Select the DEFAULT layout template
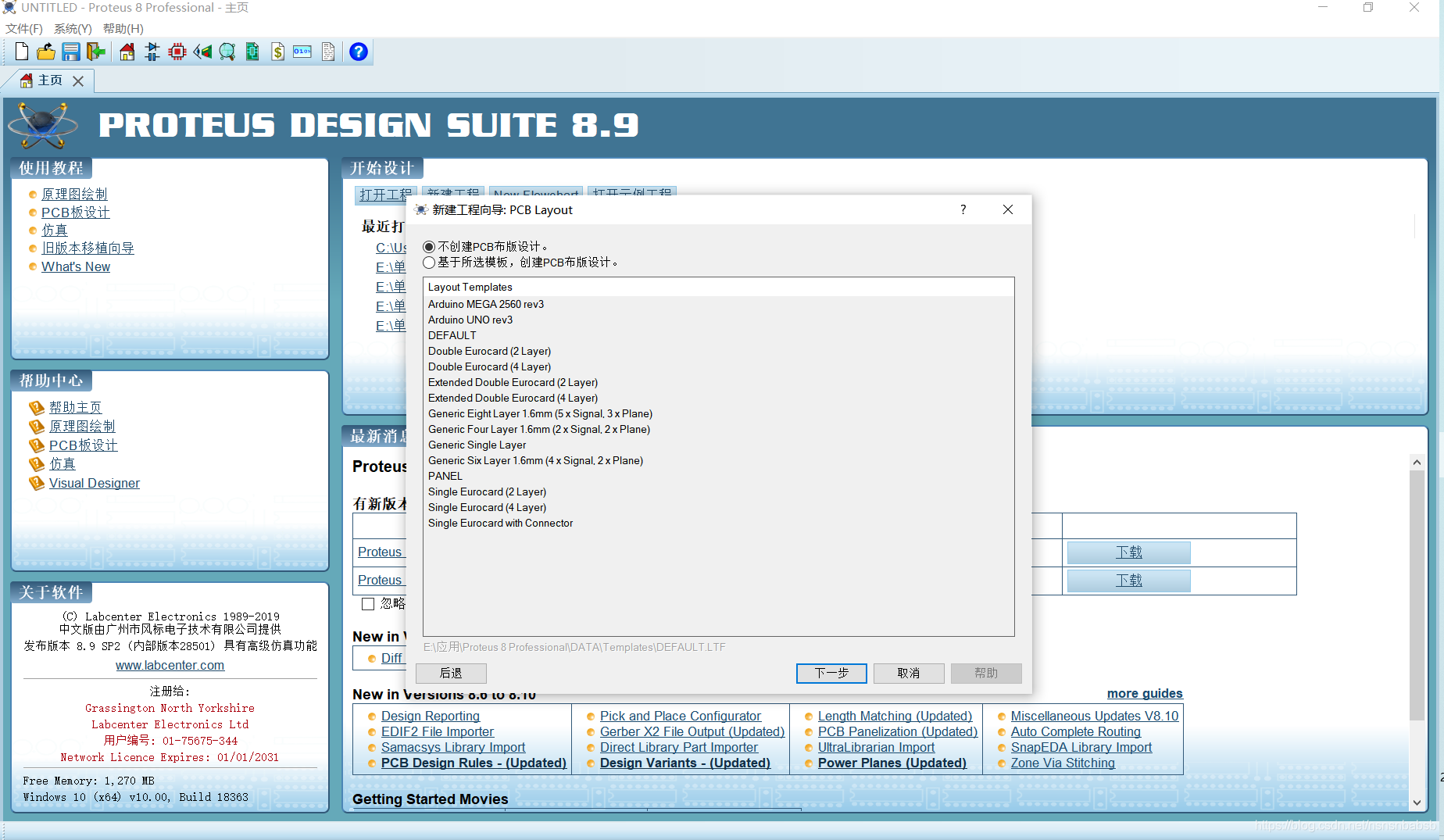Viewport: 1444px width, 840px height. click(719, 335)
